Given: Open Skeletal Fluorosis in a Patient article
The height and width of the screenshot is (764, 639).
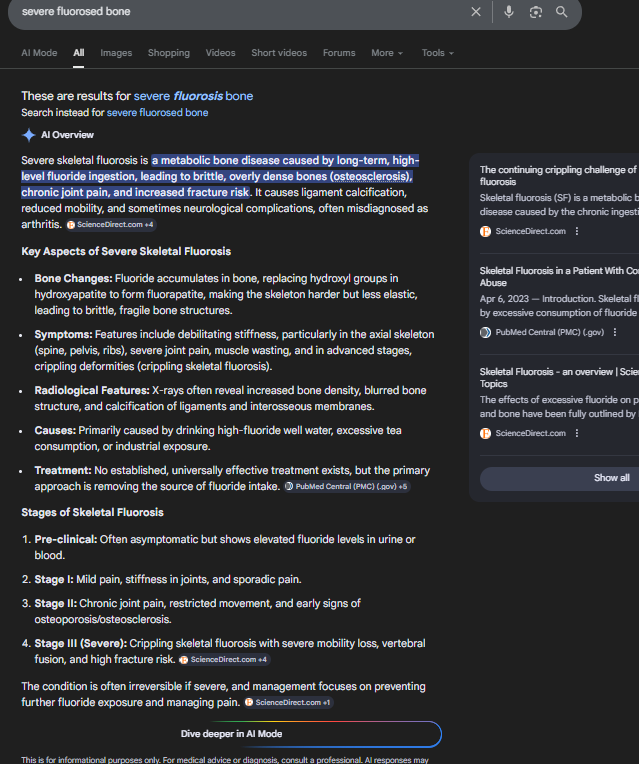Looking at the screenshot, I should (x=559, y=276).
